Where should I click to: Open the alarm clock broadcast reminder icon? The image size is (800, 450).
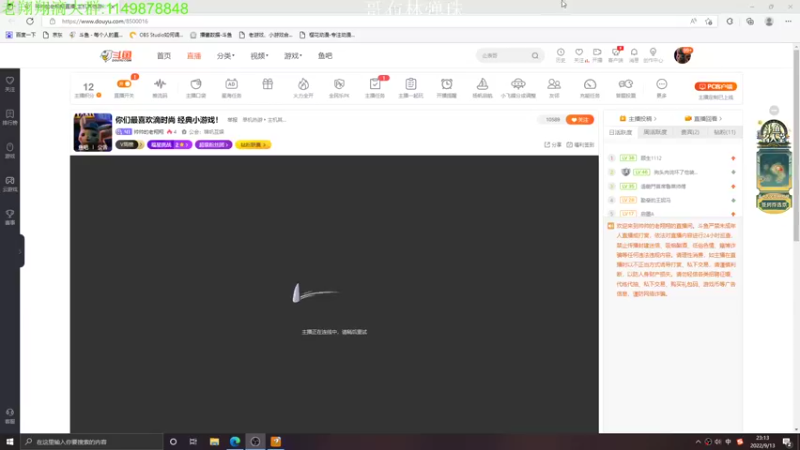446,84
